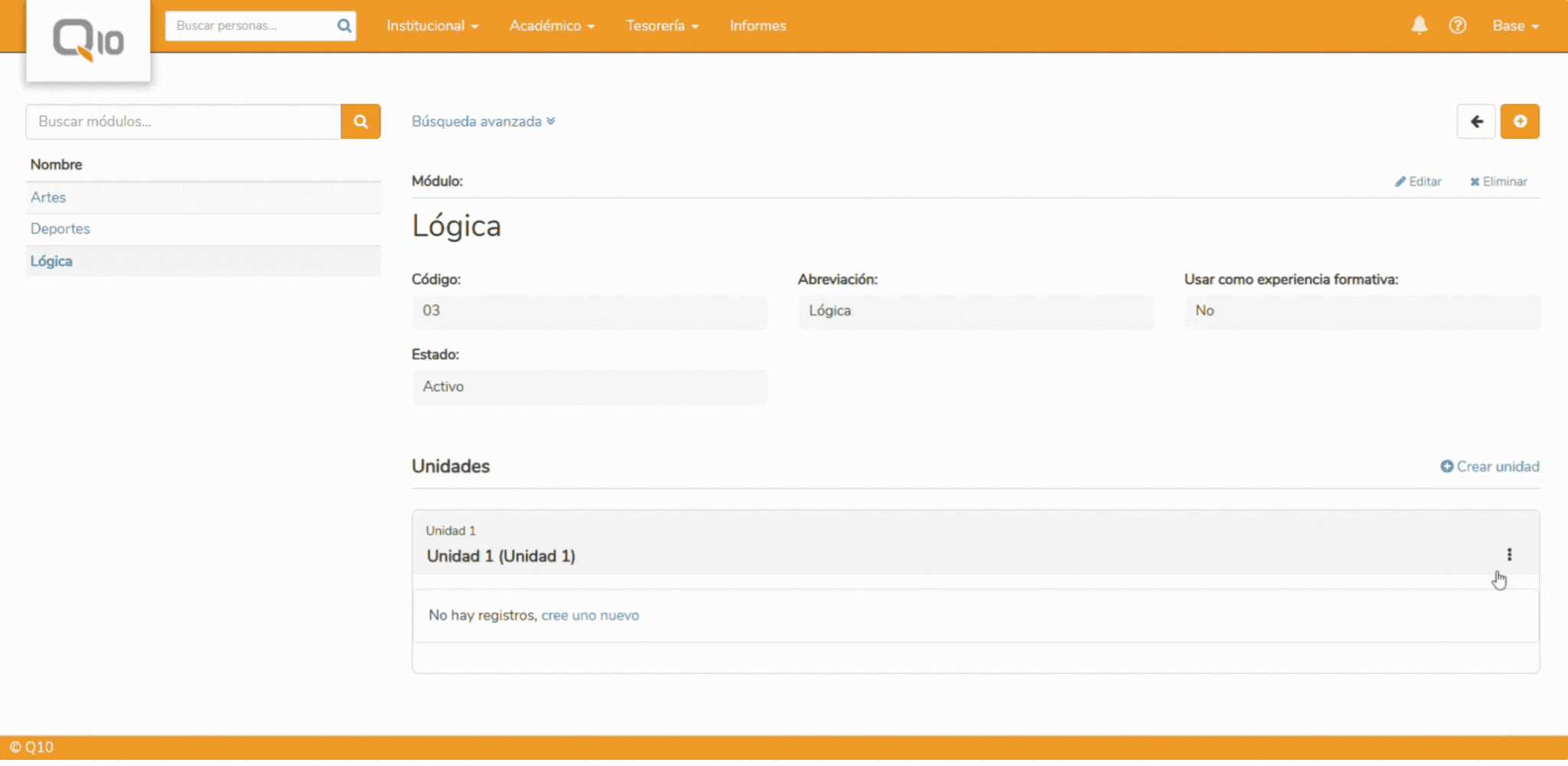Click the Q10 logo

[88, 40]
